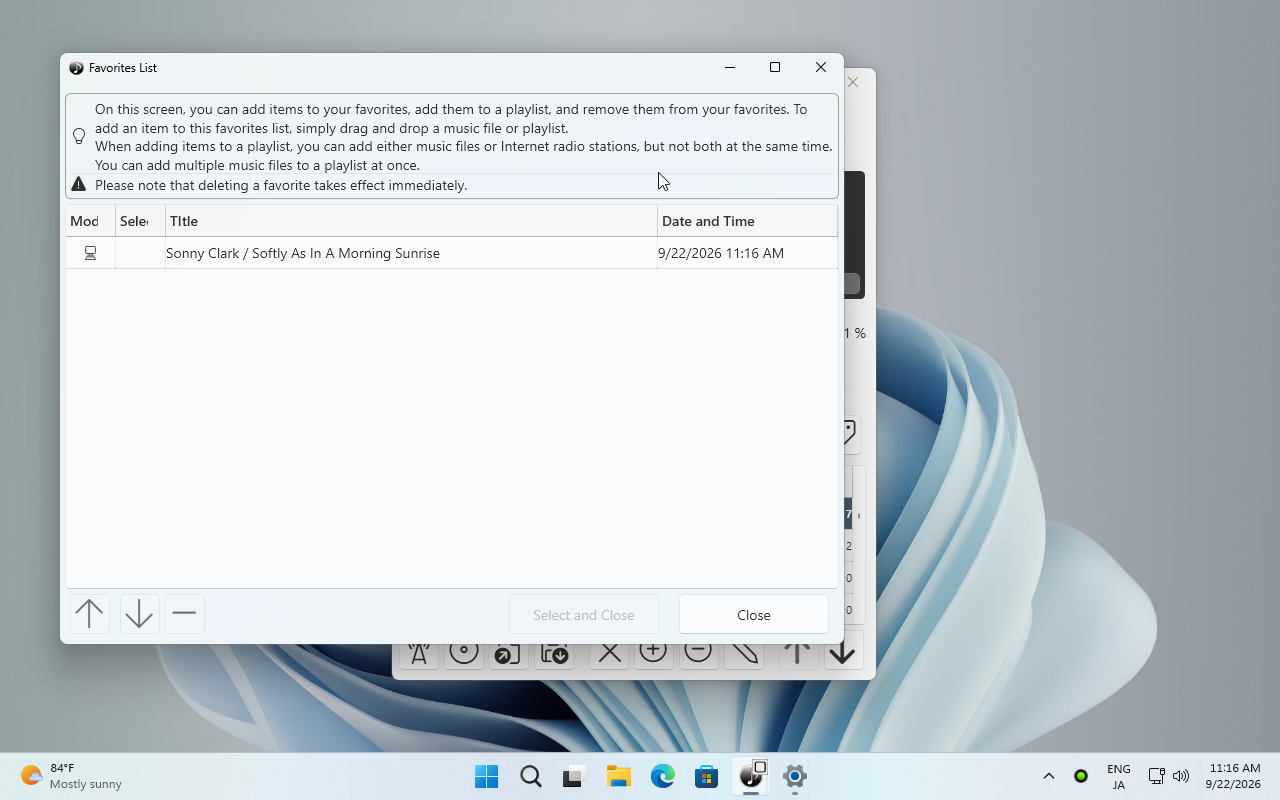Maximize the Favorites List window

(775, 67)
